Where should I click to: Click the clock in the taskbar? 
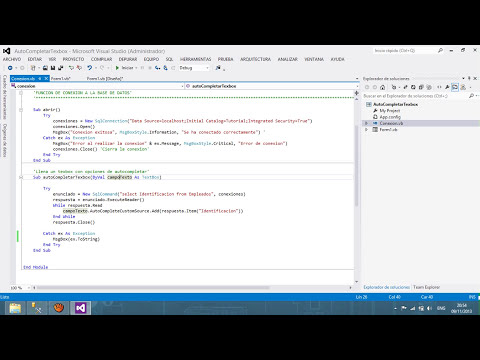[462, 308]
